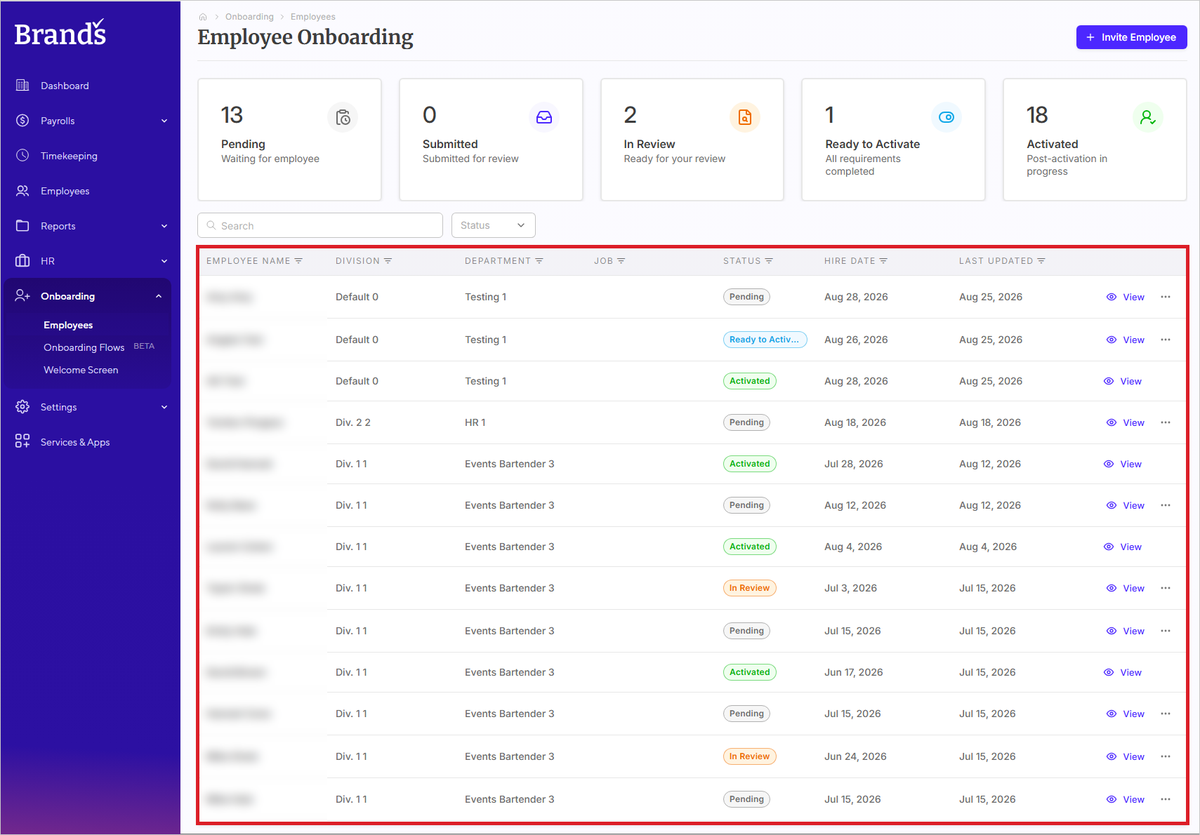
Task: Click the filter icon beside the Status header
Action: click(769, 261)
